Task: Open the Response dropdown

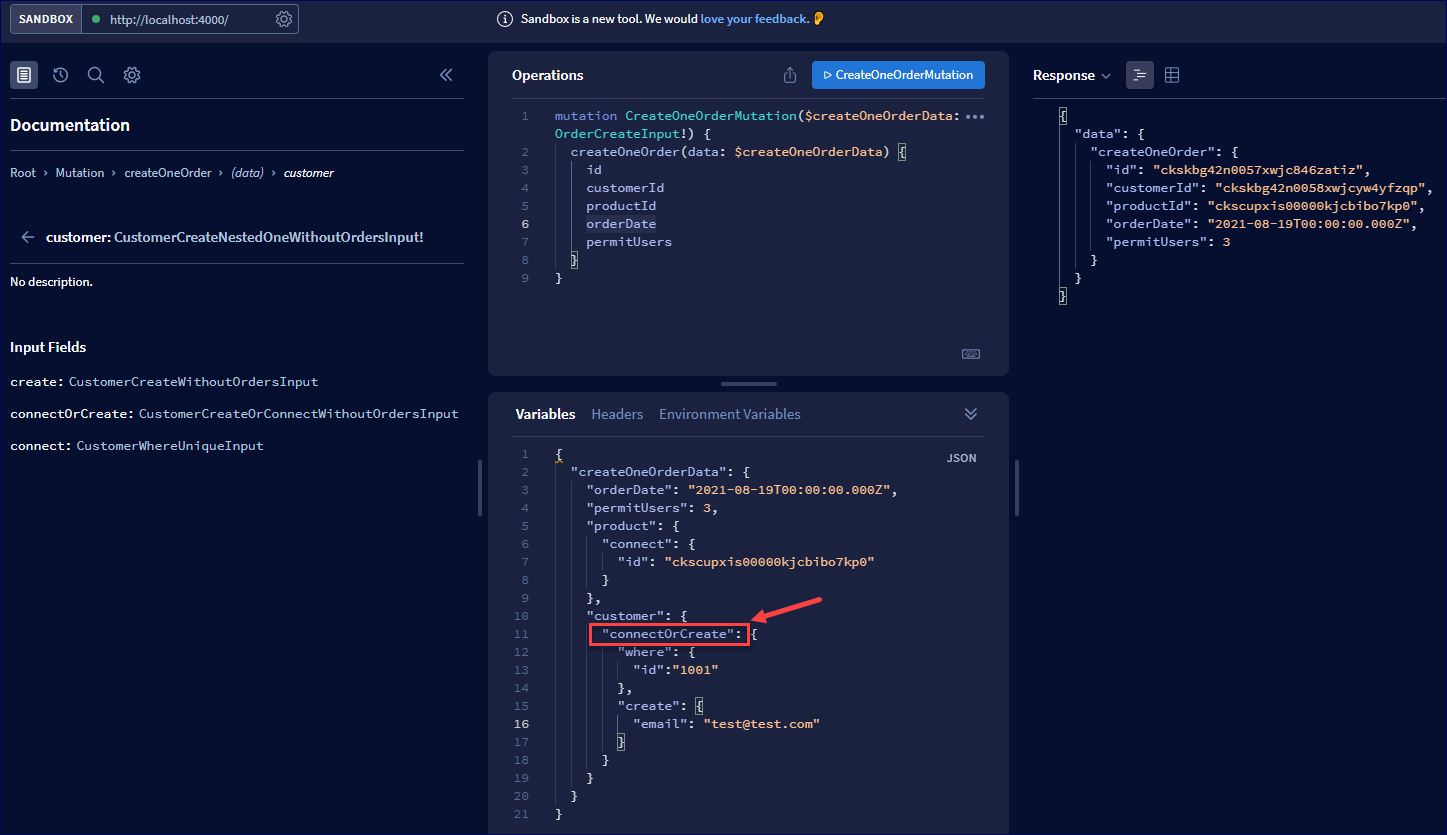Action: coord(1072,75)
